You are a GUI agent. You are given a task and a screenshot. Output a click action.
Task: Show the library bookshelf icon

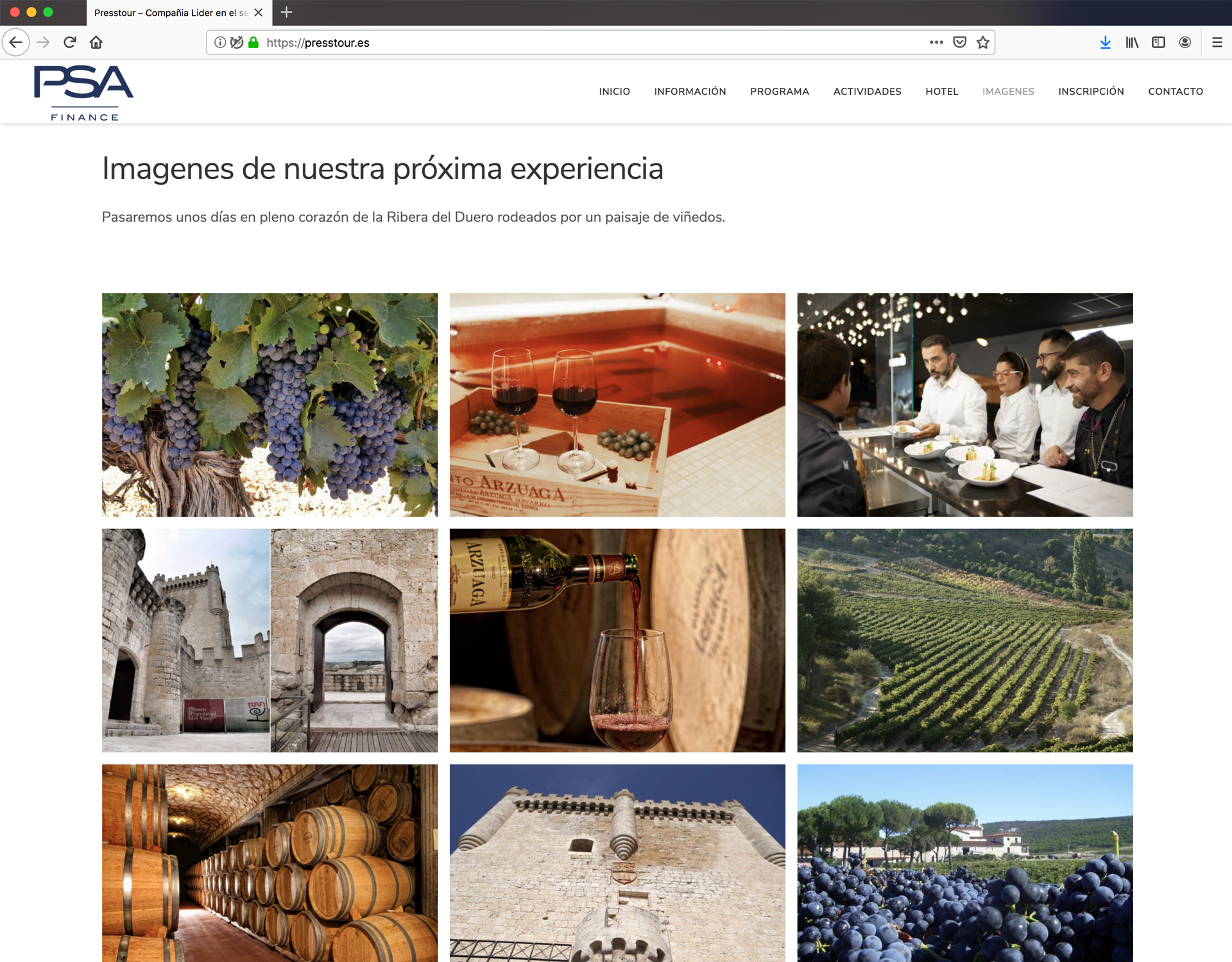tap(1132, 42)
